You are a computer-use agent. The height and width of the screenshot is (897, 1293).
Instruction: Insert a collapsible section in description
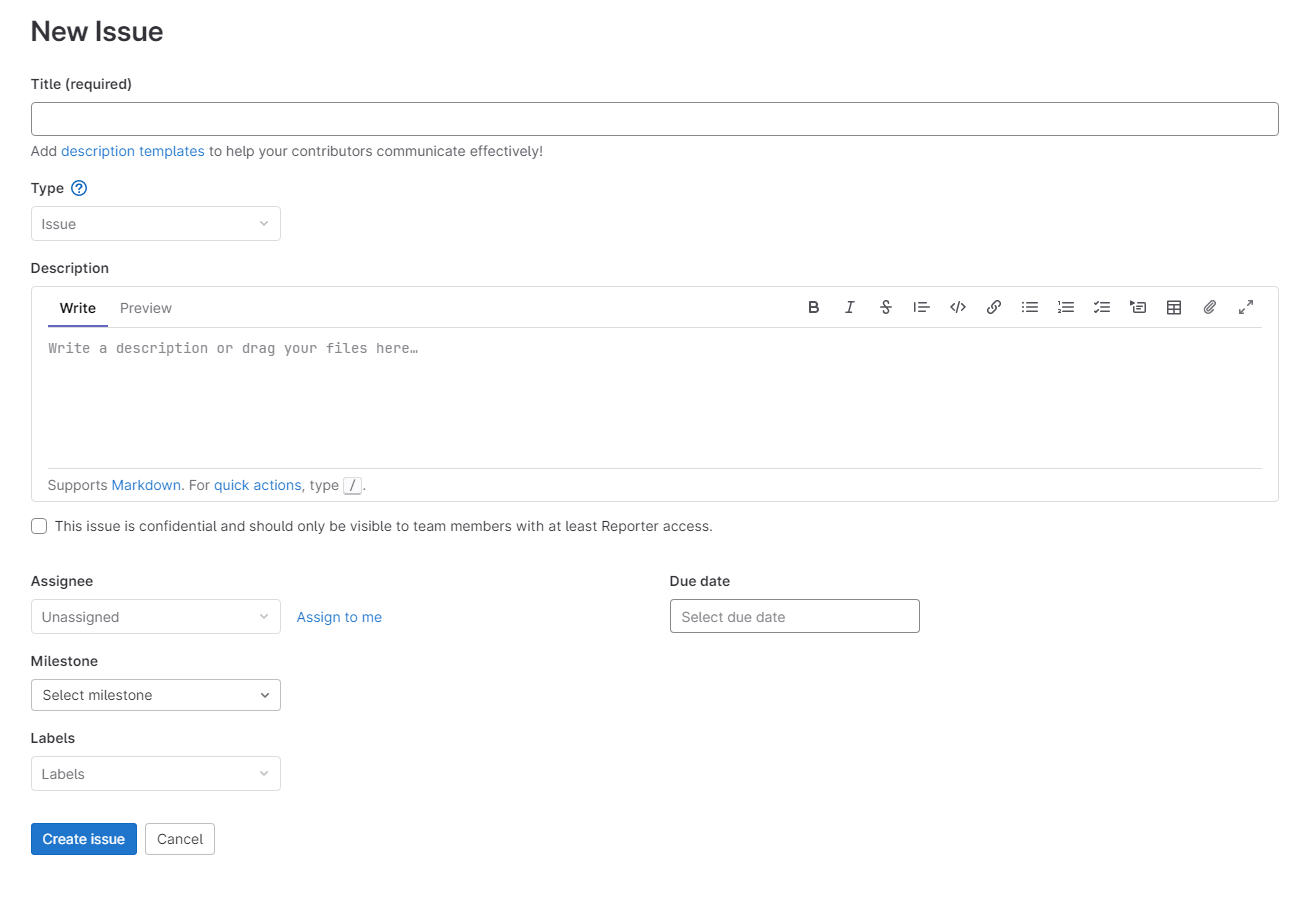pyautogui.click(x=1138, y=308)
